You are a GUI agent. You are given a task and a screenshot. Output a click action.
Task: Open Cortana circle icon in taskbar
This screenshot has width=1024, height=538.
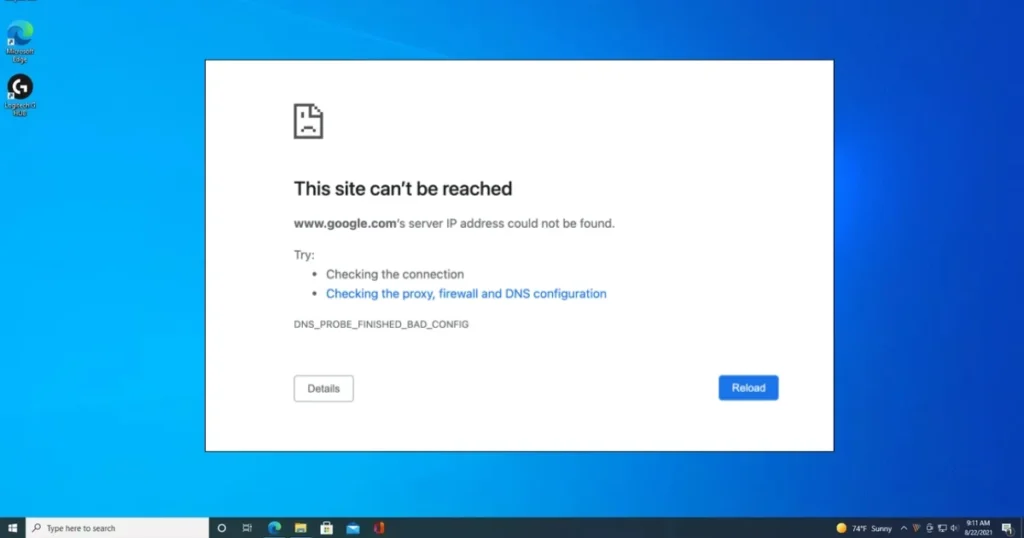tap(221, 528)
